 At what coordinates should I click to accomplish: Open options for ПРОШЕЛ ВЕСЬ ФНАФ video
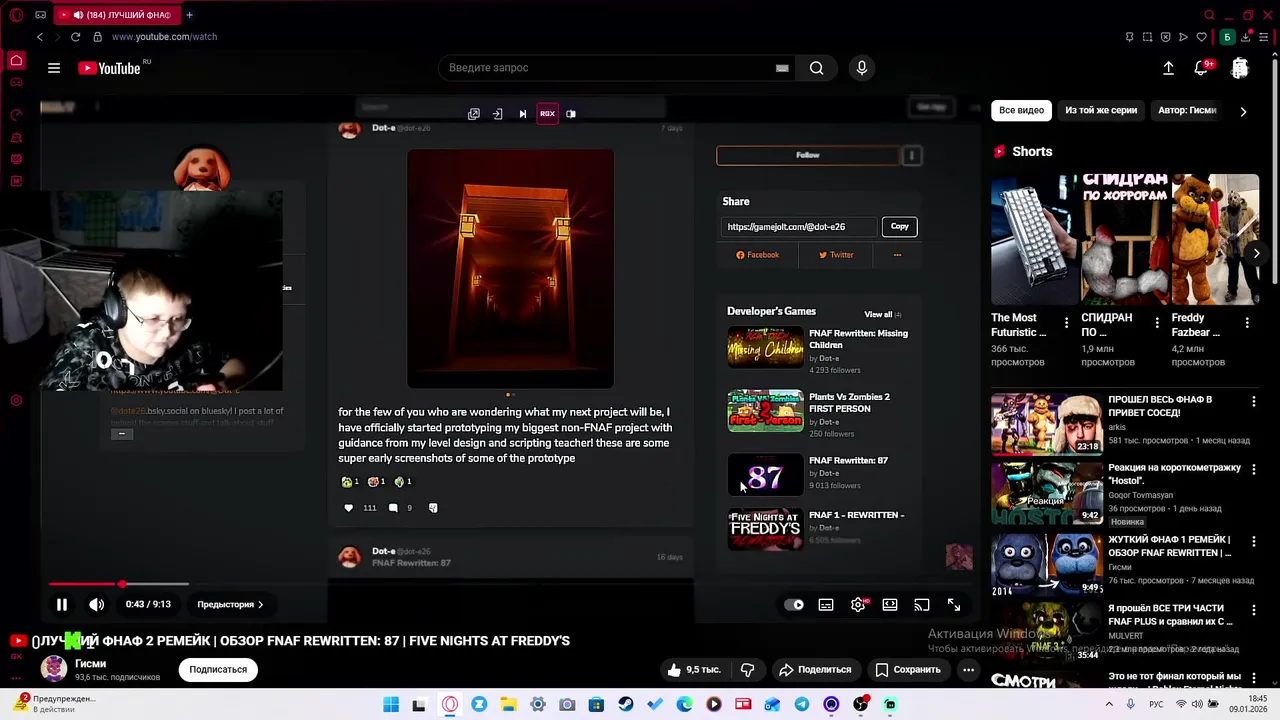(x=1254, y=401)
